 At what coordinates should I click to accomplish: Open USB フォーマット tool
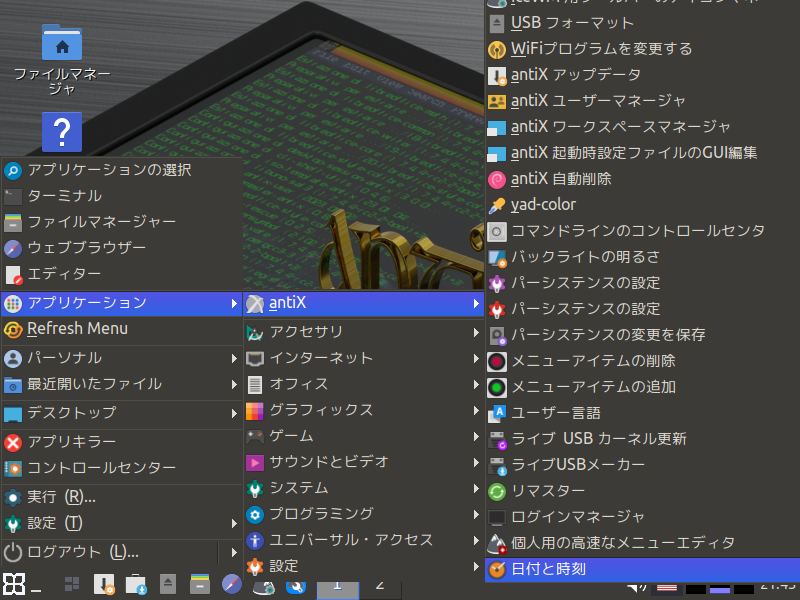click(642, 23)
